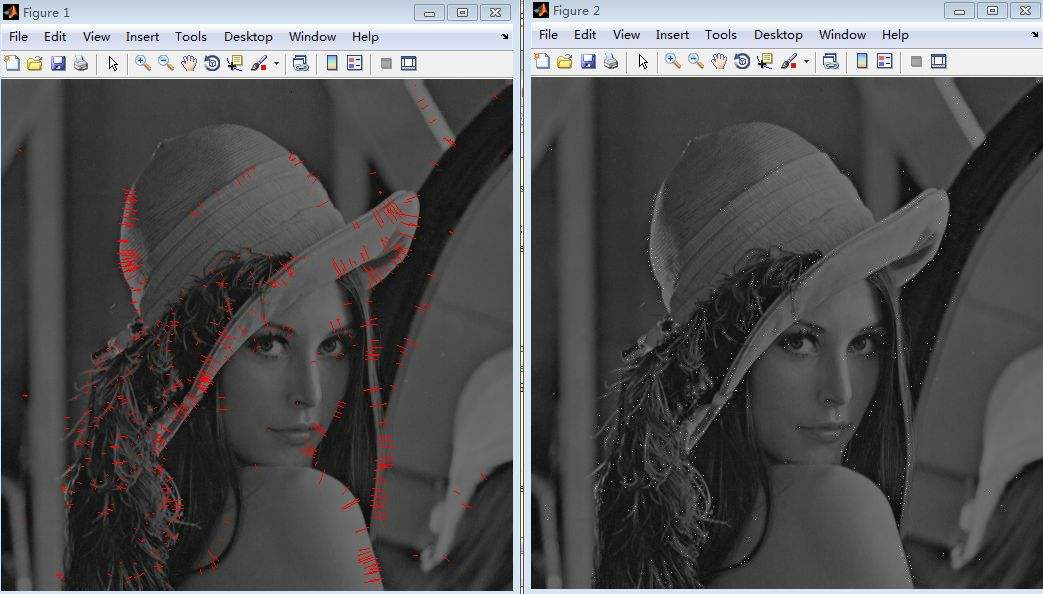This screenshot has width=1043, height=594.
Task: Print Figure 2 using the printer icon
Action: point(611,61)
